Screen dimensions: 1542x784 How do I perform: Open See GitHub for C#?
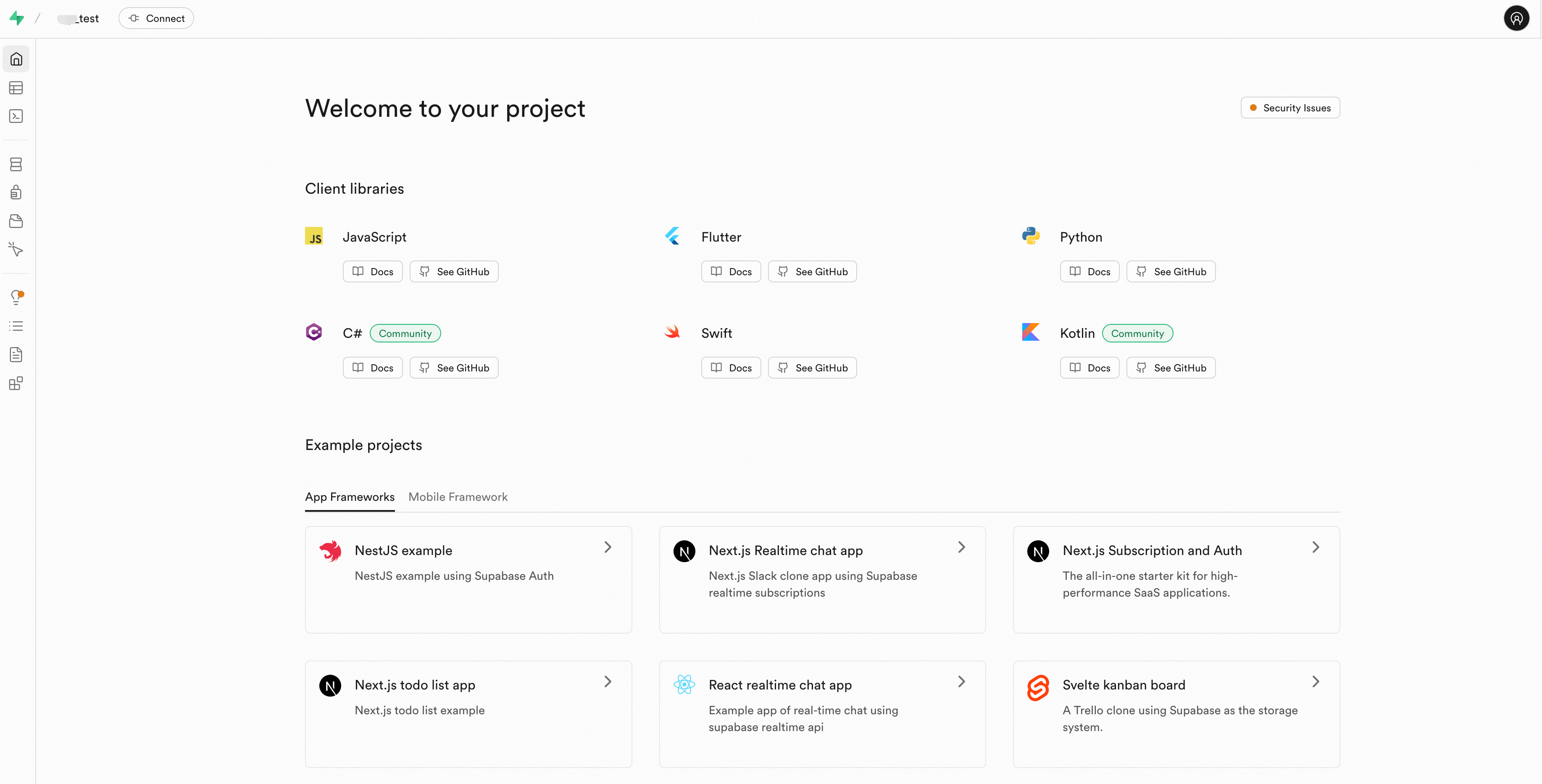click(x=454, y=368)
